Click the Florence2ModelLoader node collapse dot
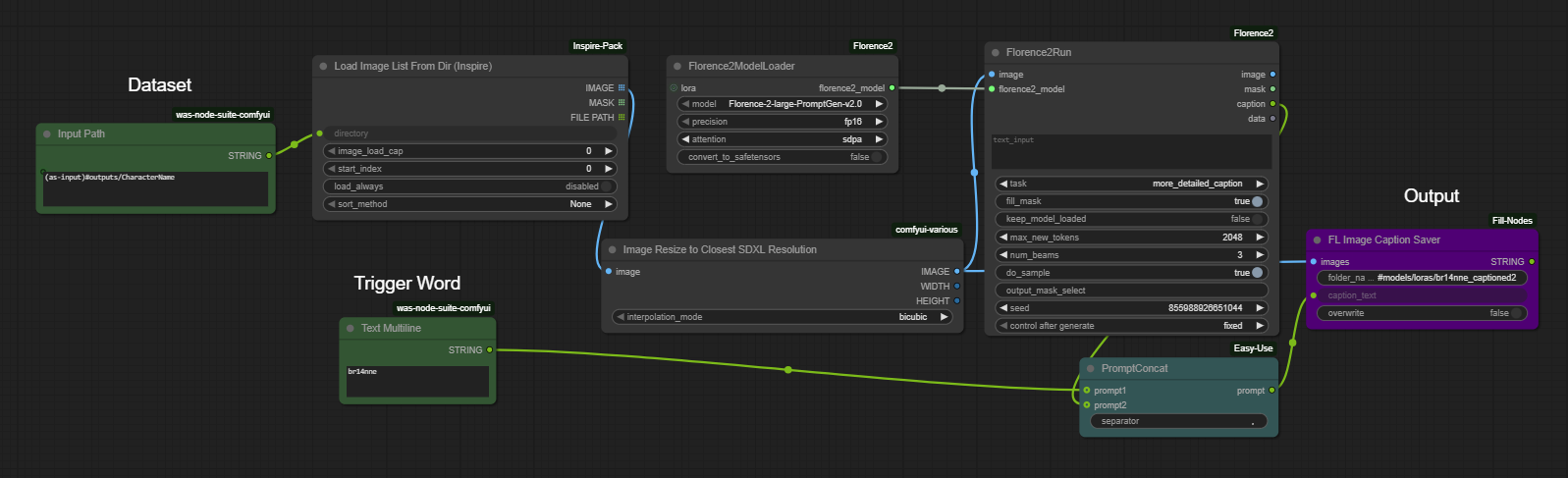The image size is (1568, 478). 677,67
